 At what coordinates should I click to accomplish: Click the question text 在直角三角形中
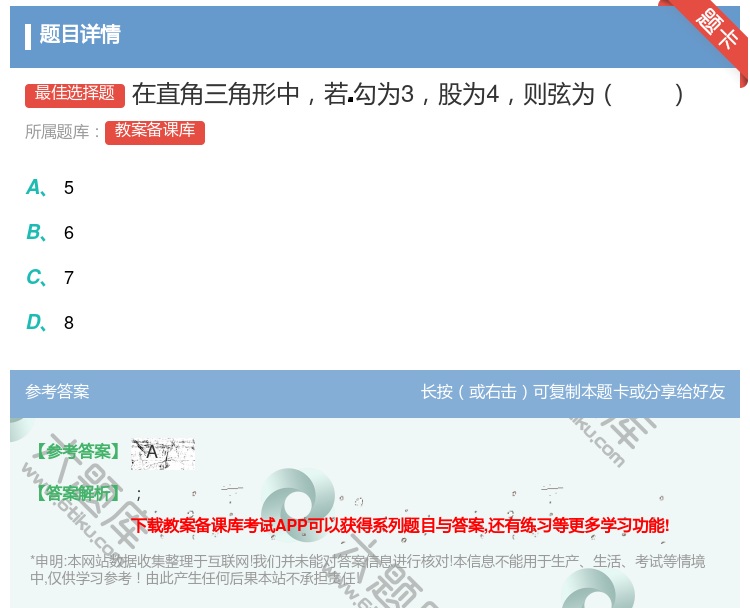pyautogui.click(x=407, y=94)
